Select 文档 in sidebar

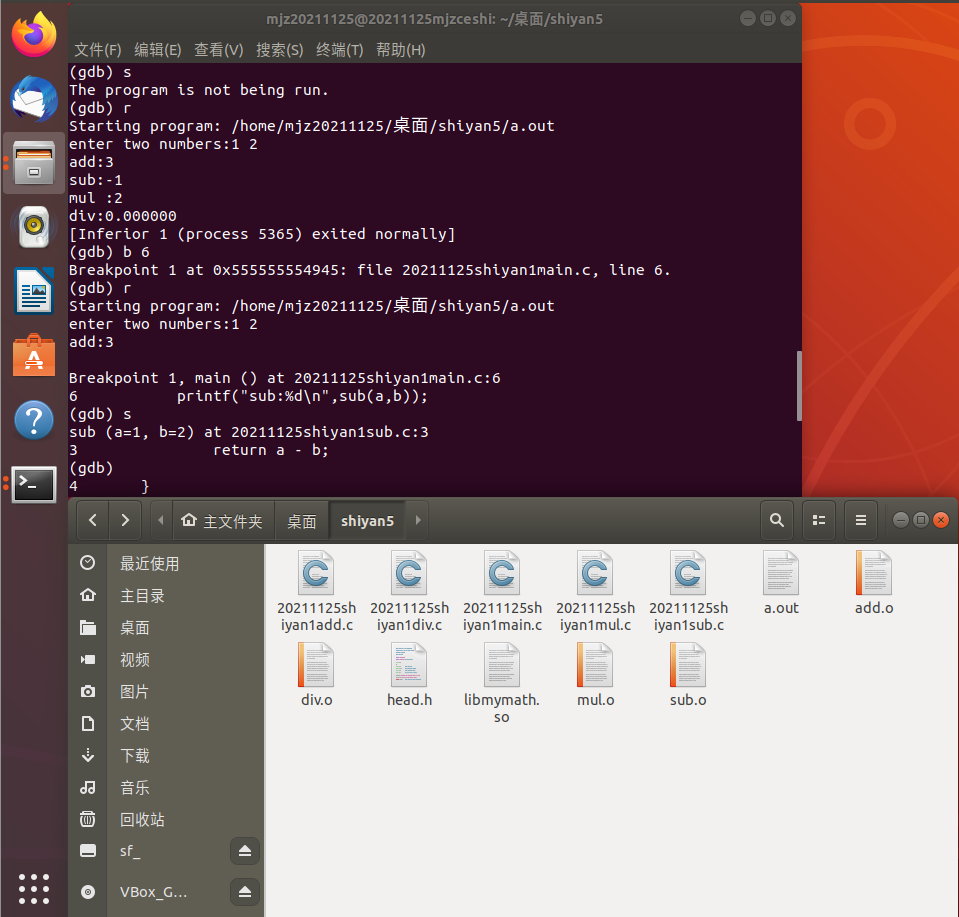[x=166, y=724]
